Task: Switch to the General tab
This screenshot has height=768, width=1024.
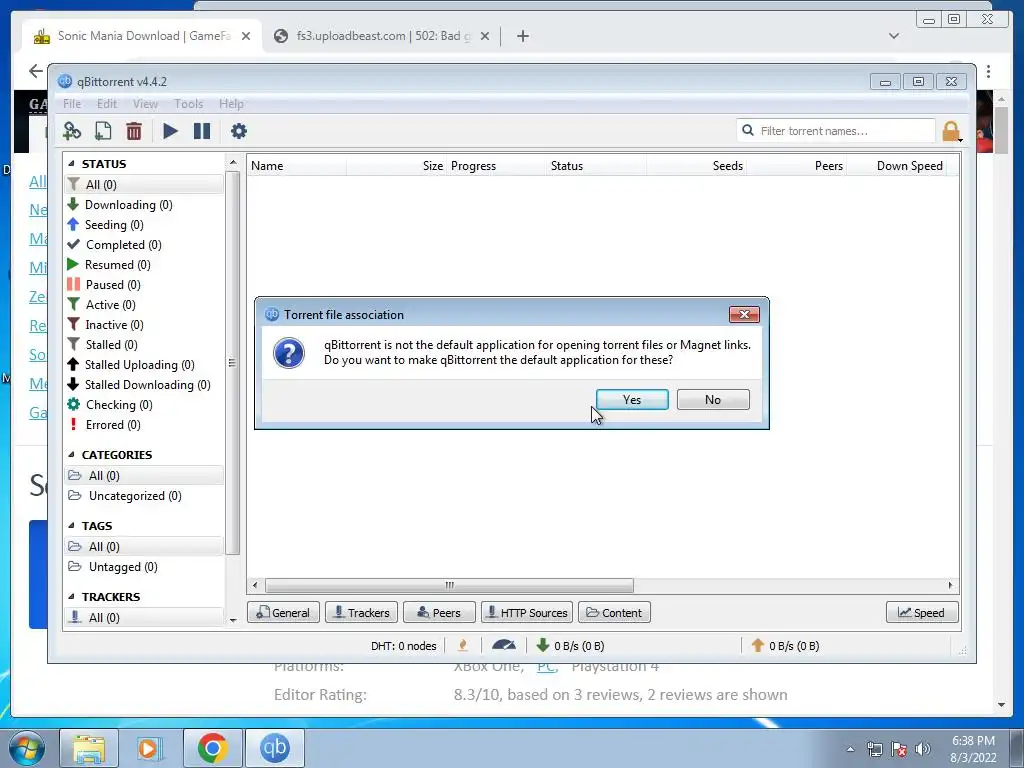Action: coord(283,613)
